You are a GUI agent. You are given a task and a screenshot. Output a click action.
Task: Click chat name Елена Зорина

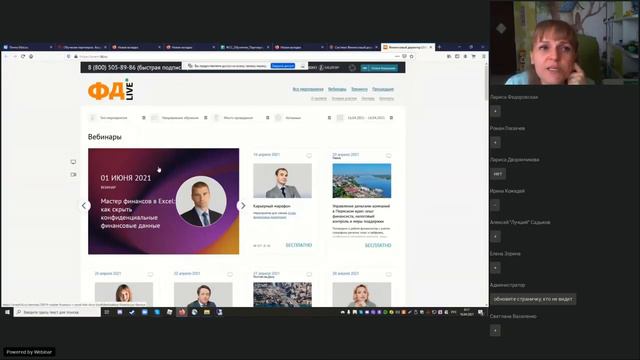pyautogui.click(x=505, y=253)
